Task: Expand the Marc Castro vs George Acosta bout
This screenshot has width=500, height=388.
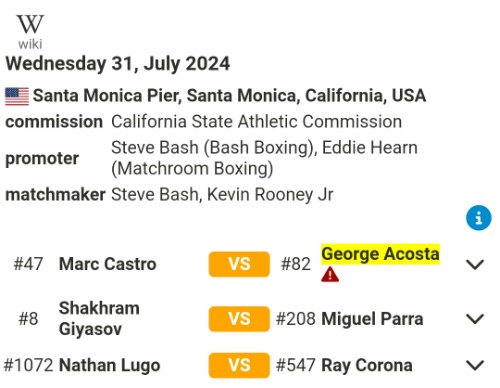Action: tap(475, 264)
